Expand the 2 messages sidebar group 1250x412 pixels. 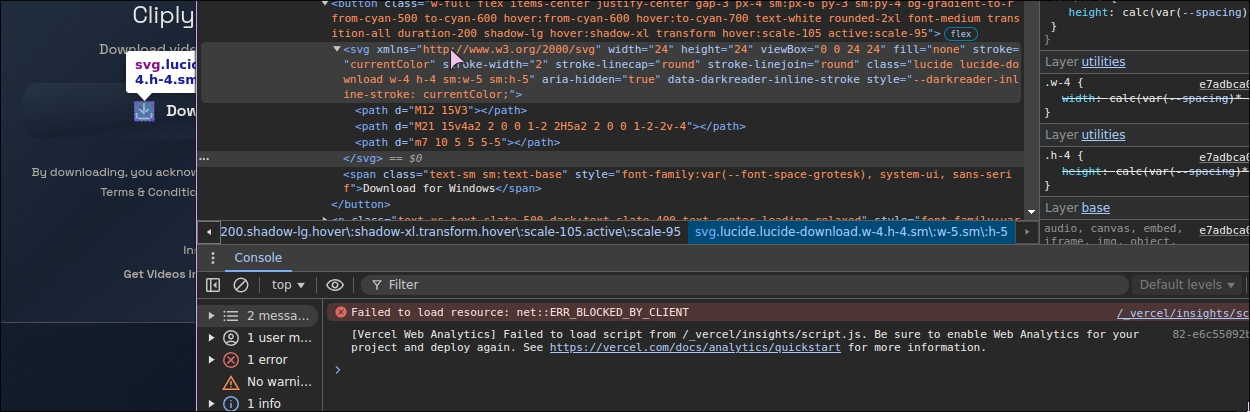(211, 315)
